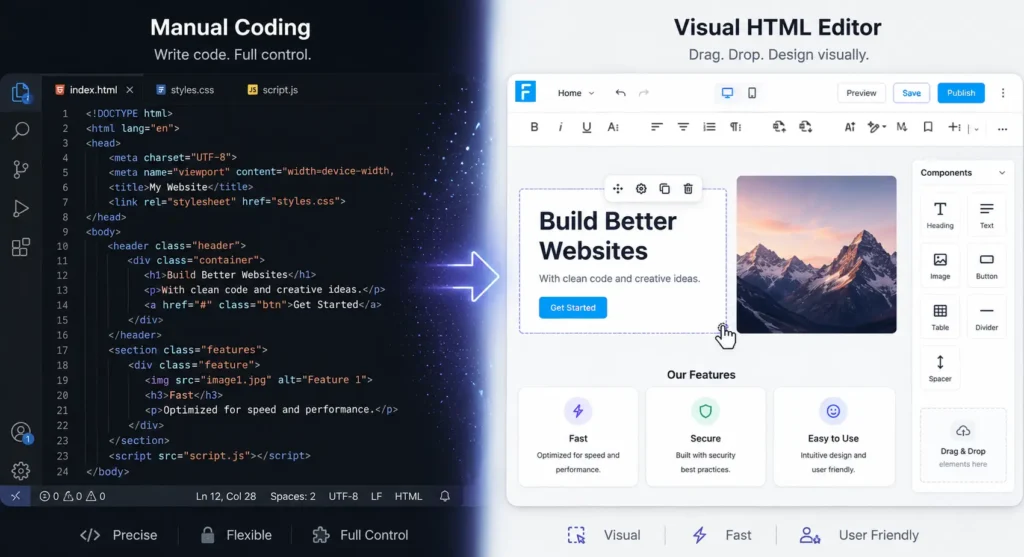Open the Run and Debug icon
Viewport: 1024px width, 557px height.
coord(20,208)
